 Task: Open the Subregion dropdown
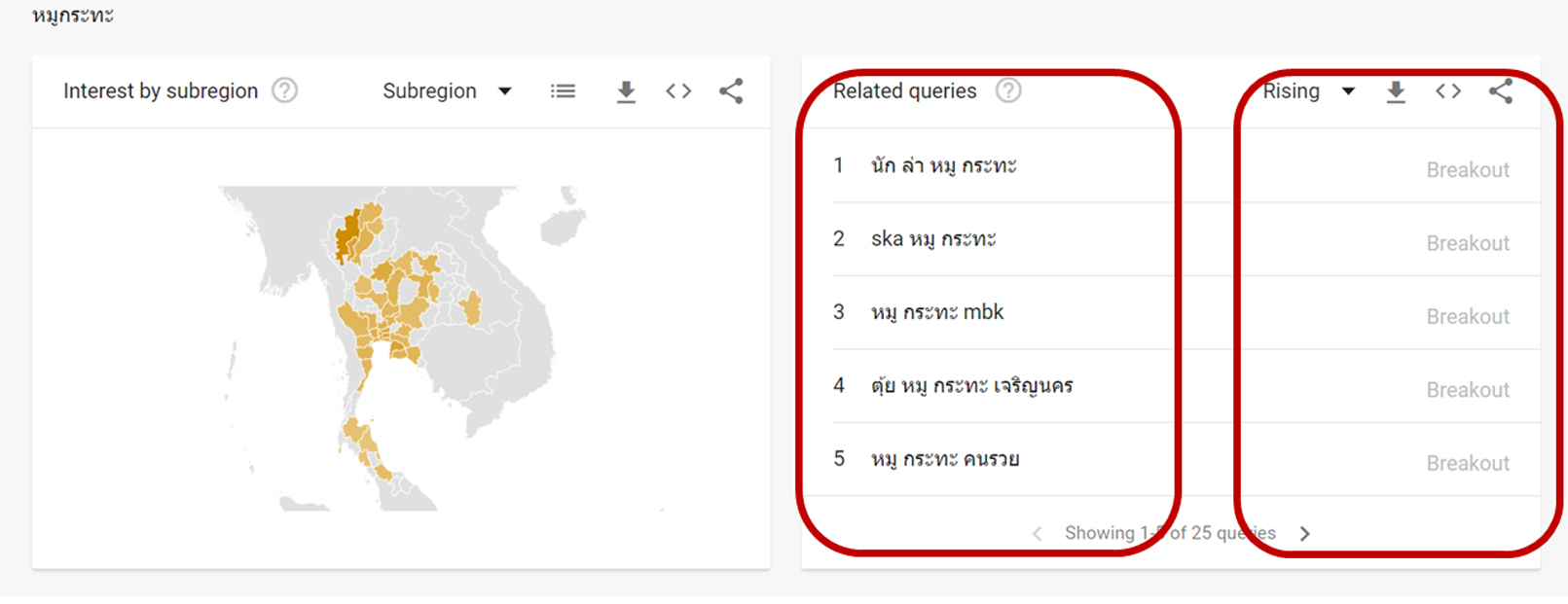click(x=447, y=90)
